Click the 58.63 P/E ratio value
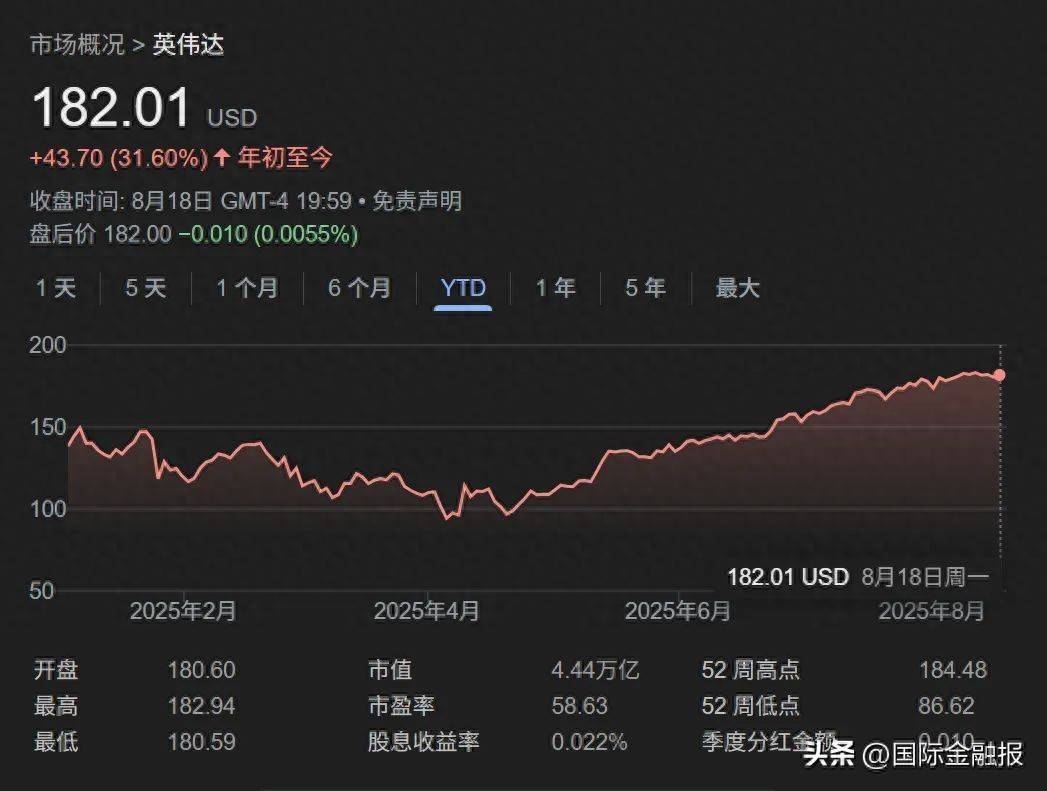The height and width of the screenshot is (791, 1047). [580, 706]
